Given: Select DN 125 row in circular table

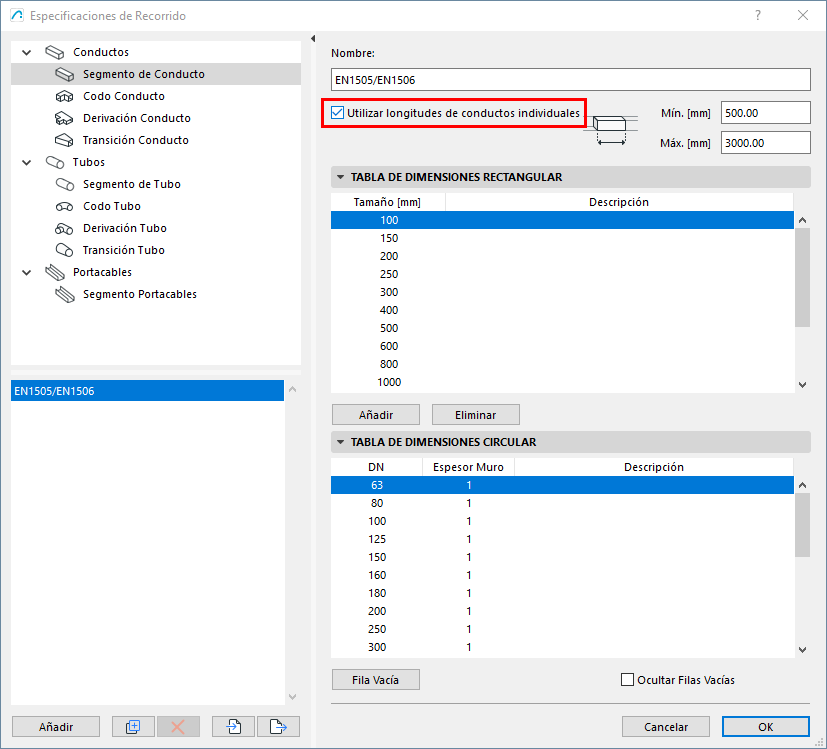Looking at the screenshot, I should point(562,539).
